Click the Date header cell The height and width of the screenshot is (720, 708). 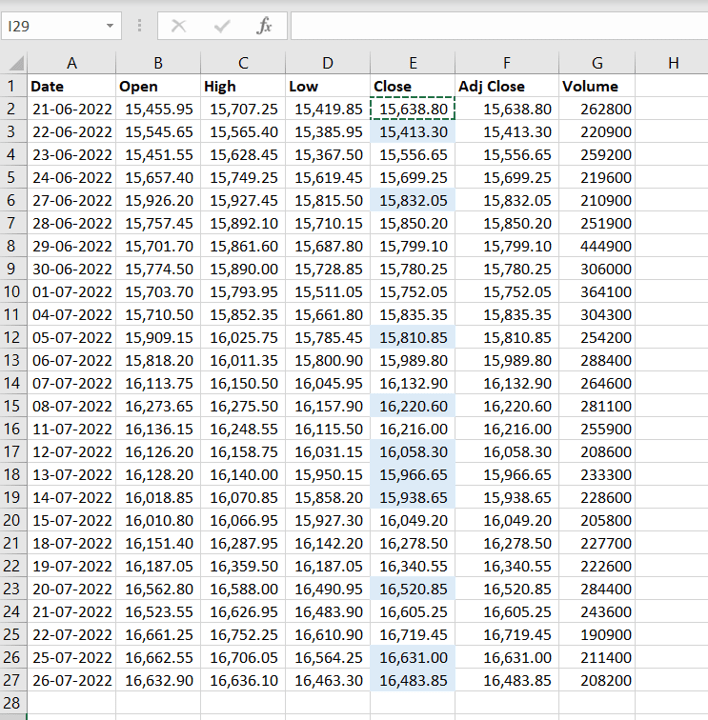click(x=72, y=86)
